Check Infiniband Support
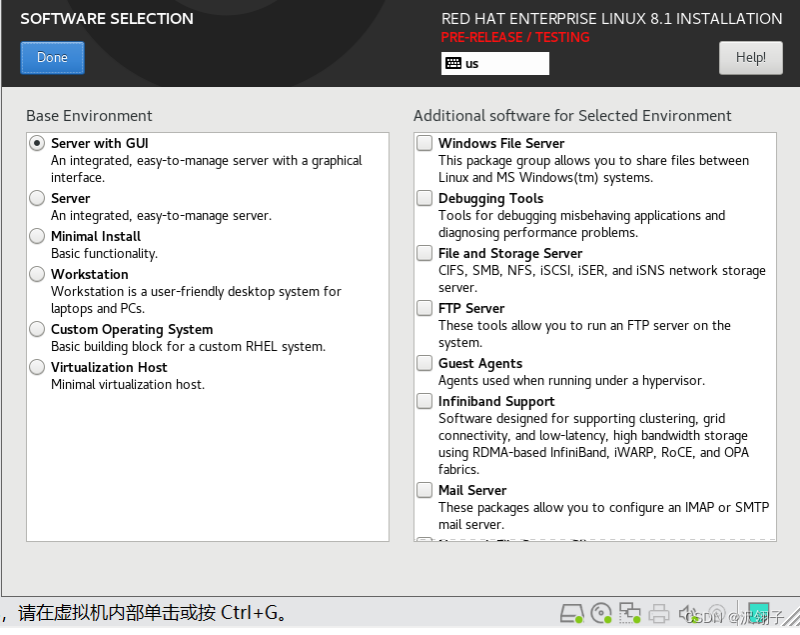This screenshot has width=800, height=635. pos(423,401)
